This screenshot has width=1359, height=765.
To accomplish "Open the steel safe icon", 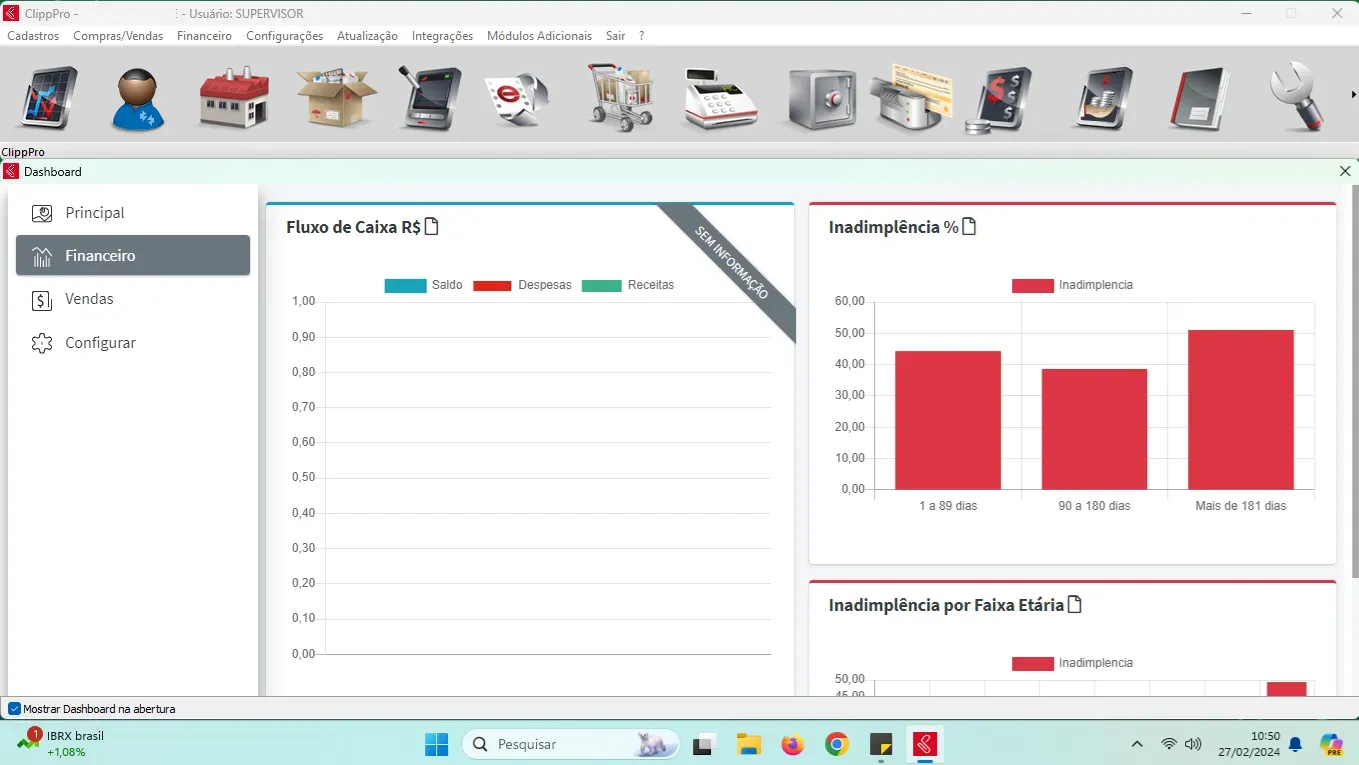I will (821, 99).
